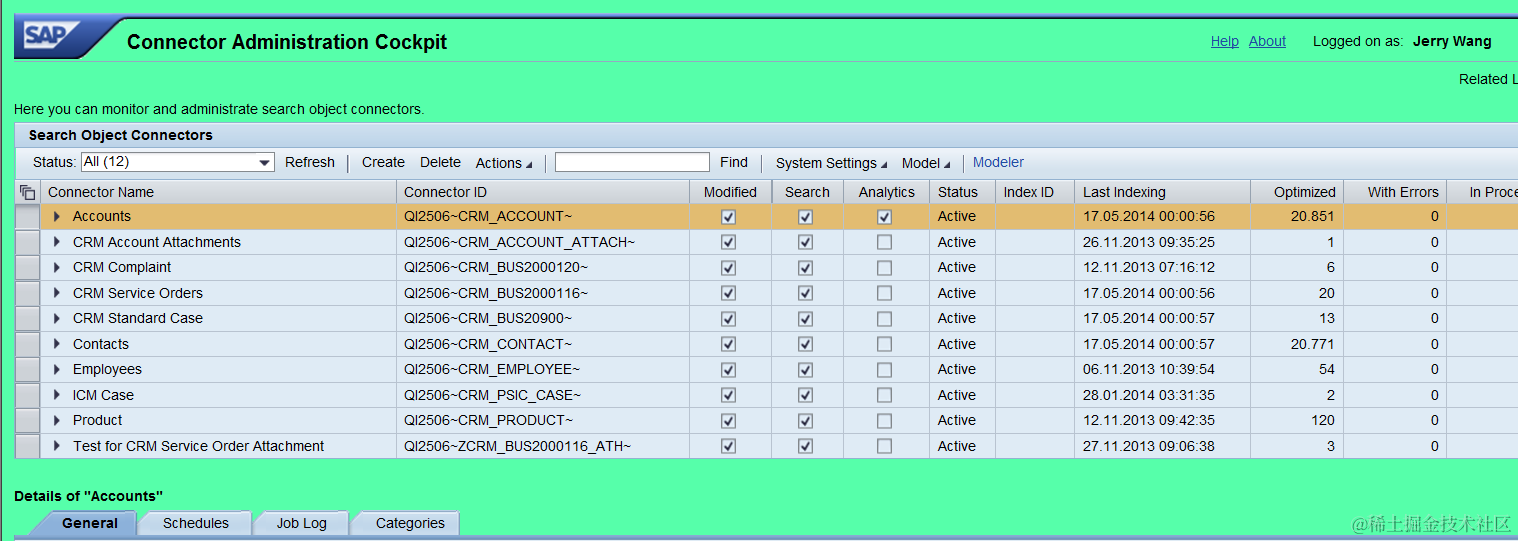Screen dimensions: 1518x541
Task: Click the Find search input field
Action: (x=632, y=162)
